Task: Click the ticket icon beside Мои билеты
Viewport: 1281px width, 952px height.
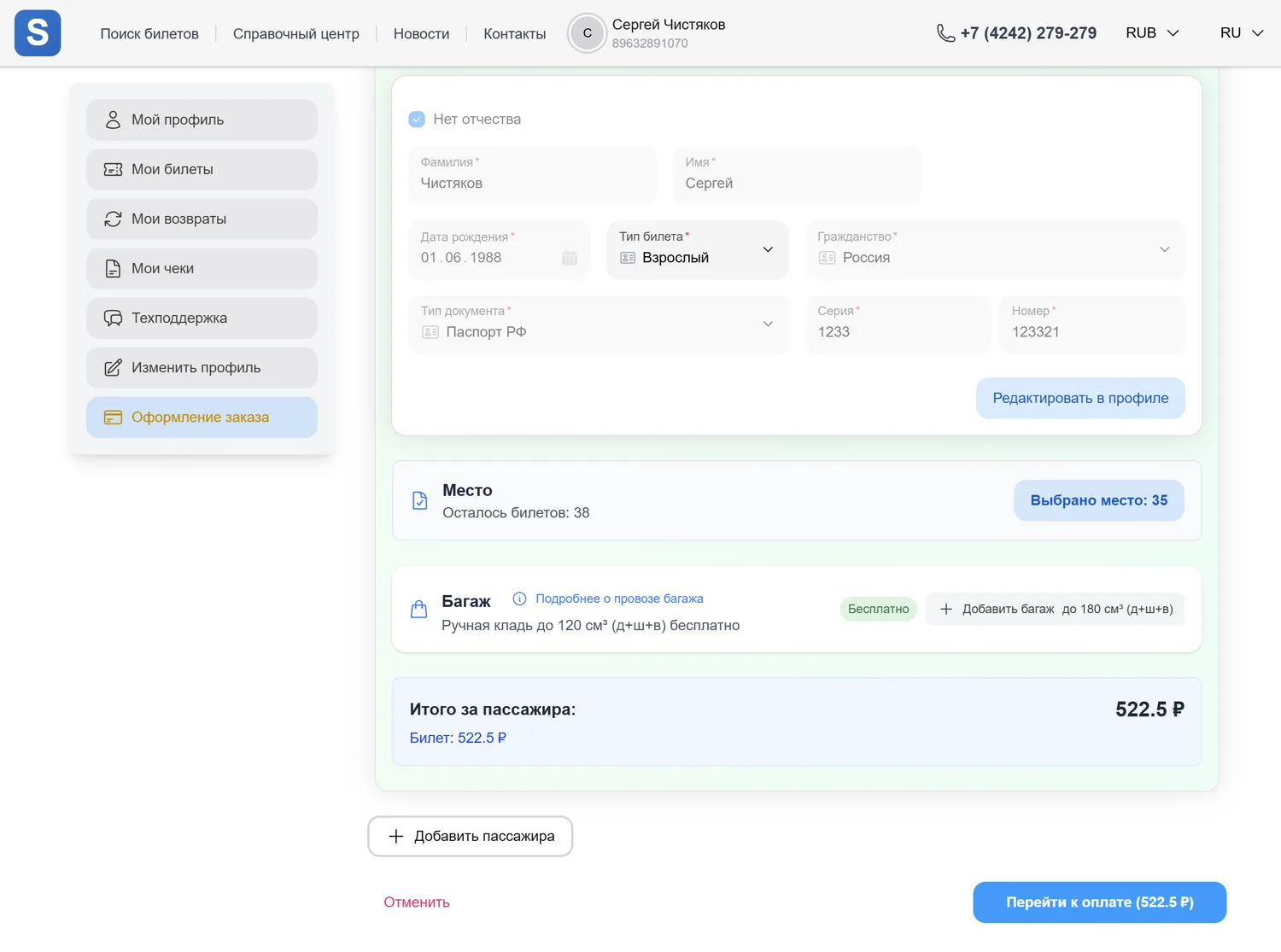Action: [113, 169]
